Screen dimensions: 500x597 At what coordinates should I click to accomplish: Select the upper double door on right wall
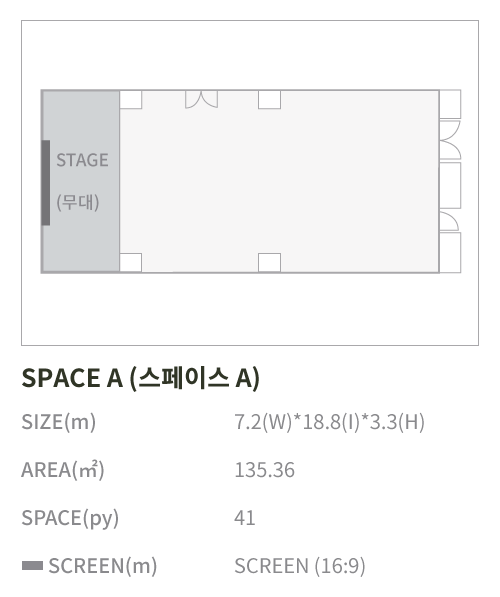coord(450,140)
